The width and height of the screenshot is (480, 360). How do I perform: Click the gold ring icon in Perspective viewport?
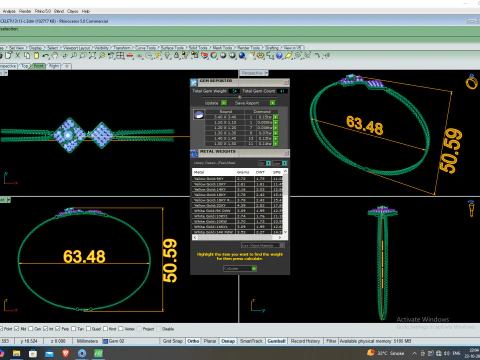pos(472,82)
